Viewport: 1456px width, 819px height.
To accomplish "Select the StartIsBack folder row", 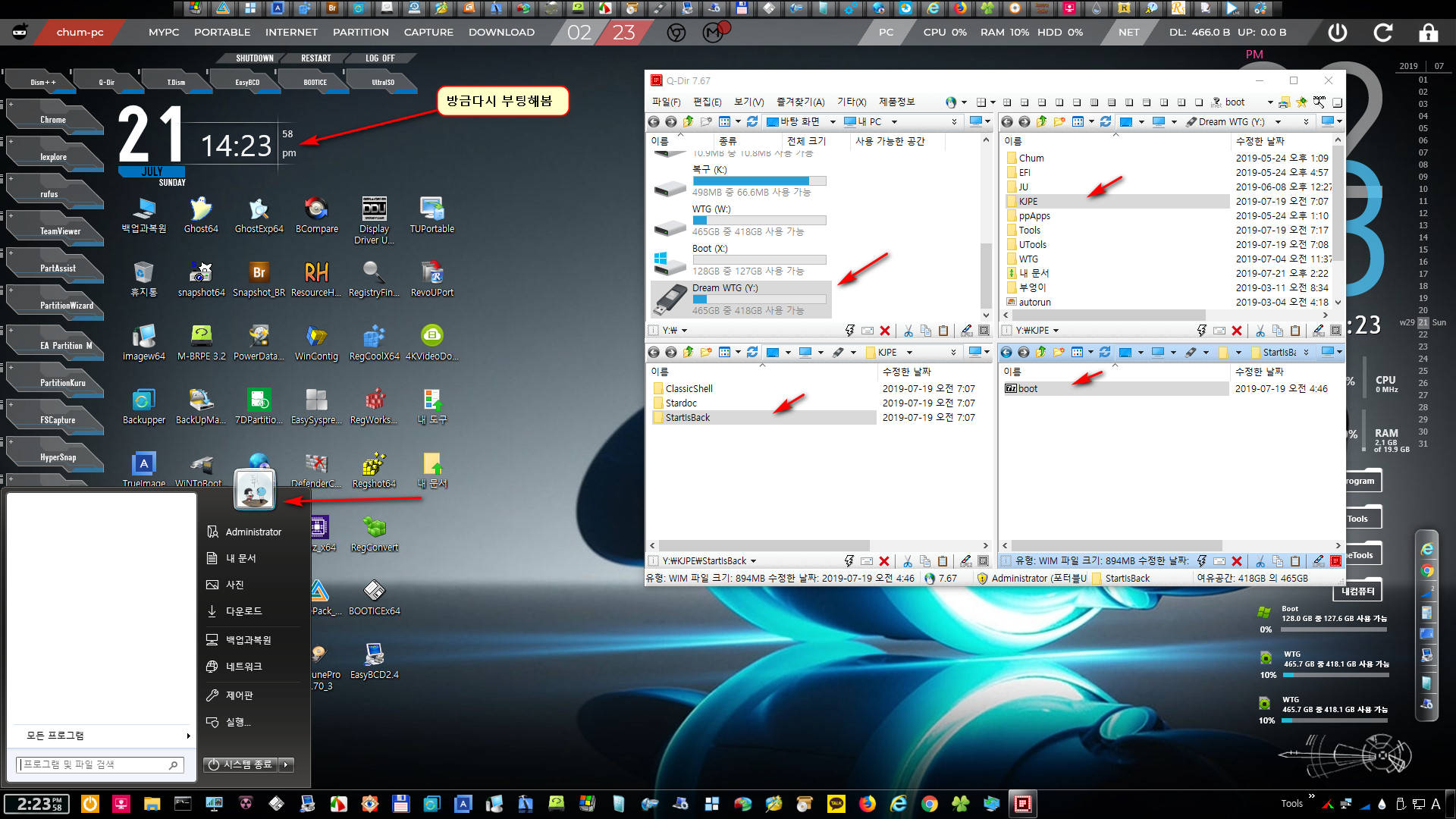I will 764,418.
